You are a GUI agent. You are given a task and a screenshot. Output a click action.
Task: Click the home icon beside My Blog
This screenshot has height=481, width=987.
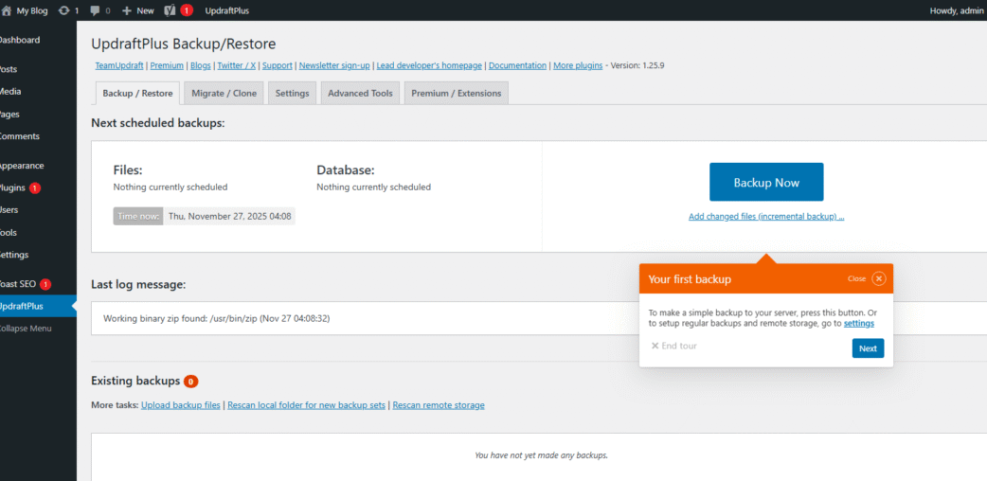tap(7, 11)
